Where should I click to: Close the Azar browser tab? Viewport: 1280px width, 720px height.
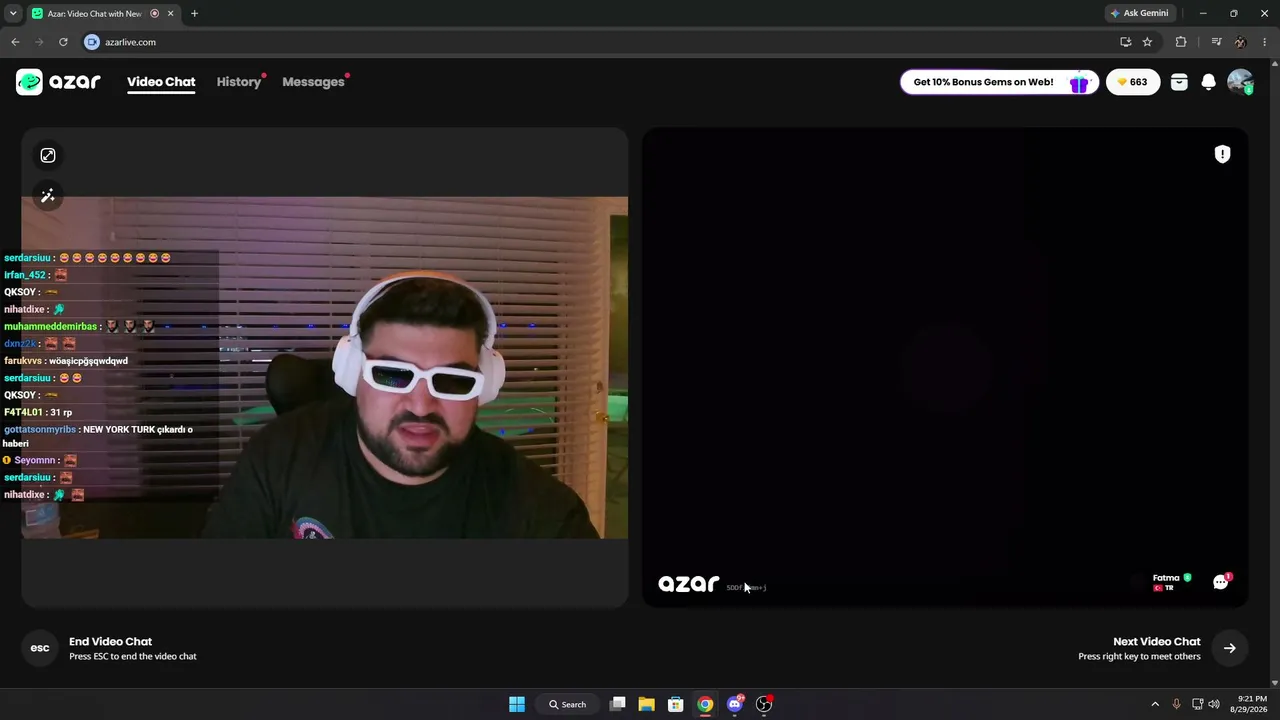click(170, 13)
